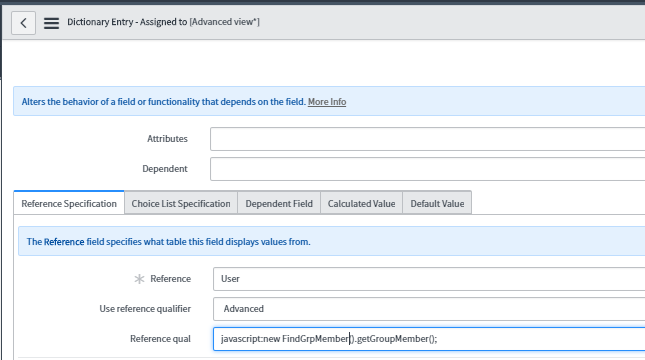Go back using the left chevron button
Screen dimensions: 645x360
[x=23, y=23]
